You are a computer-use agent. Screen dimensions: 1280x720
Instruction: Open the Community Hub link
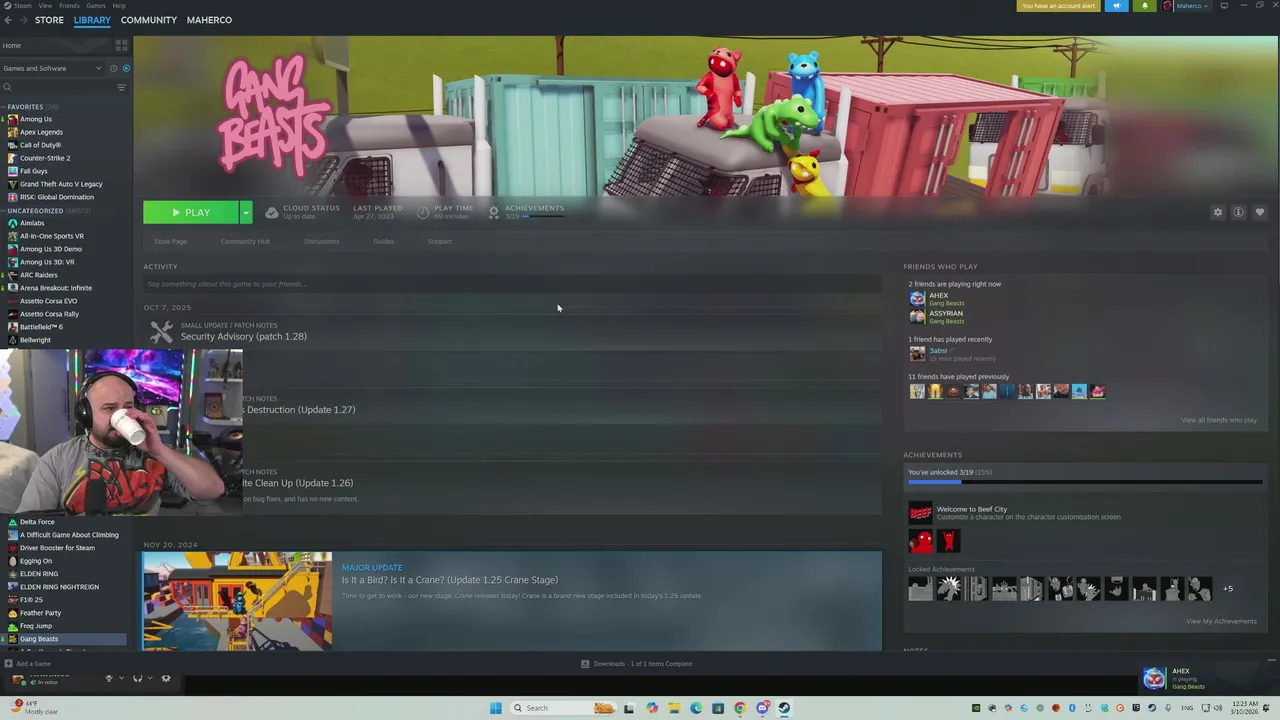245,241
